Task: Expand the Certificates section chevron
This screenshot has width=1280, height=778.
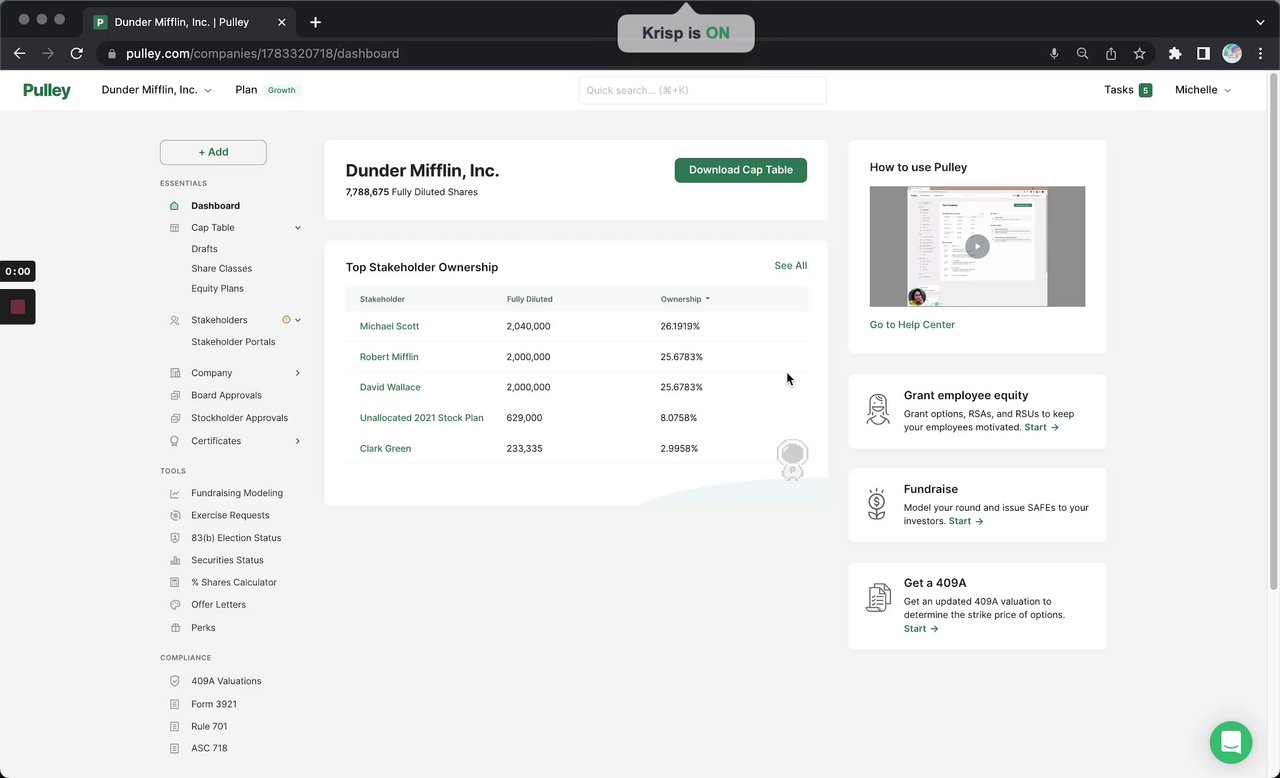Action: point(298,441)
